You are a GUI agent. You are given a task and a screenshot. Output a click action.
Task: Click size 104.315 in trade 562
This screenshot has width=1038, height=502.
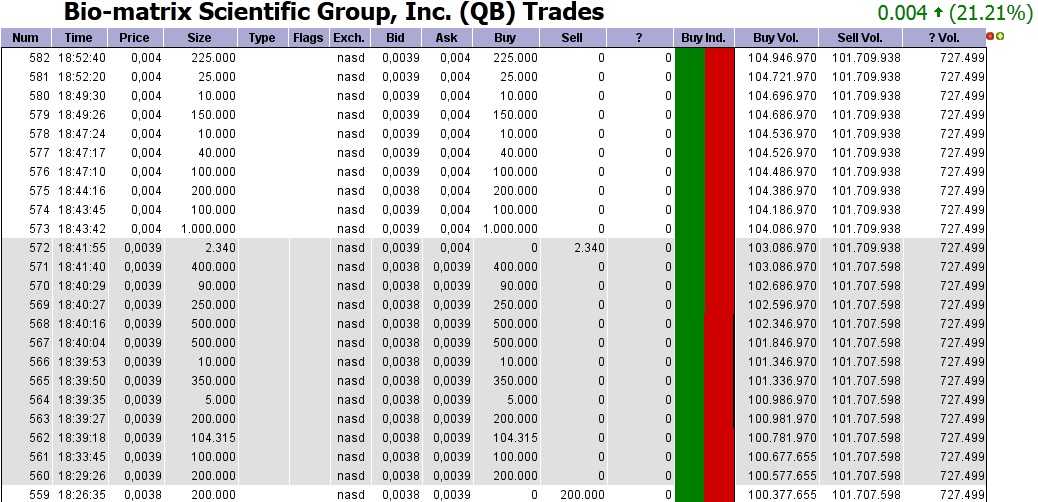tap(213, 438)
